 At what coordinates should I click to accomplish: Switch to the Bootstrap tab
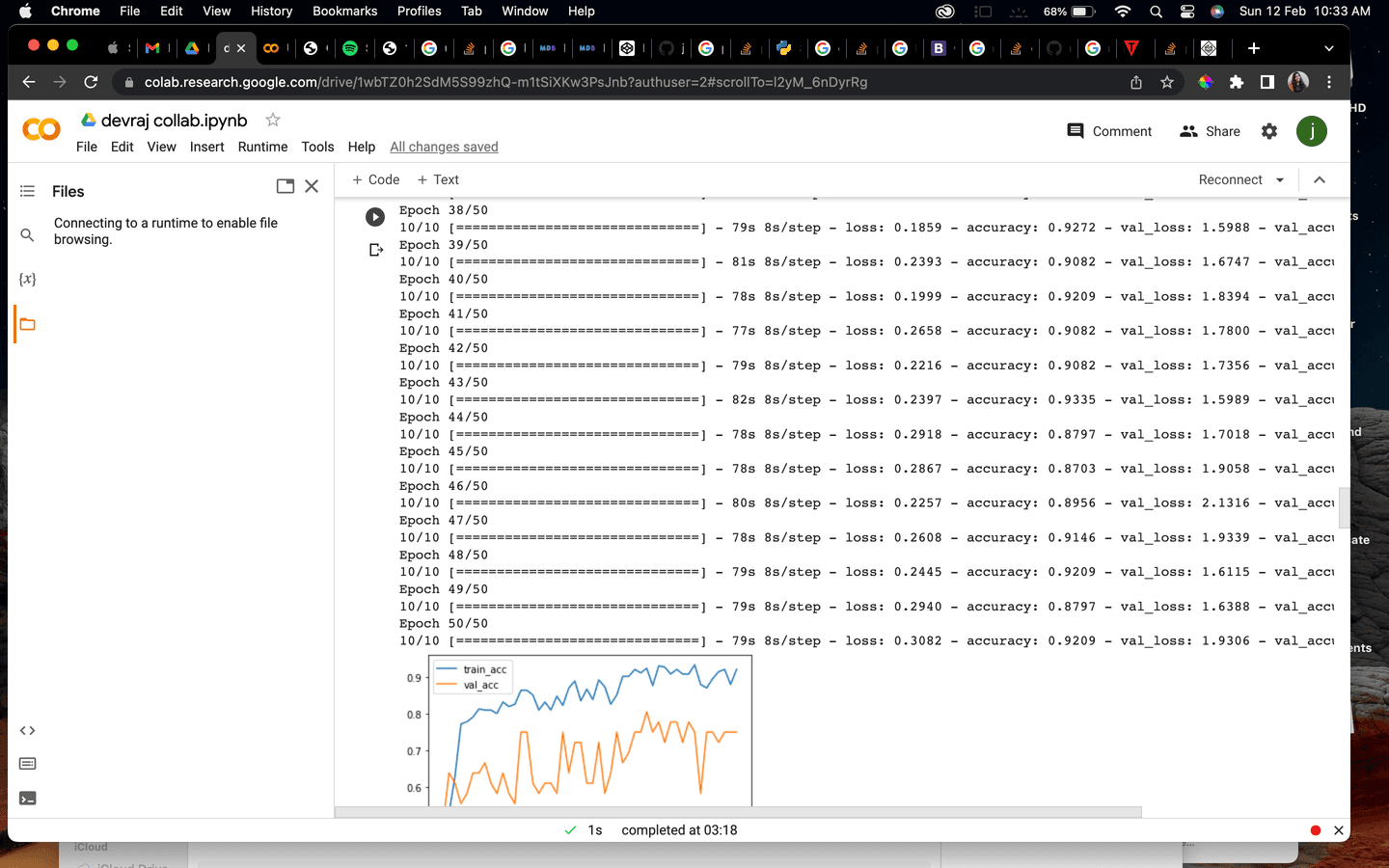pyautogui.click(x=938, y=48)
